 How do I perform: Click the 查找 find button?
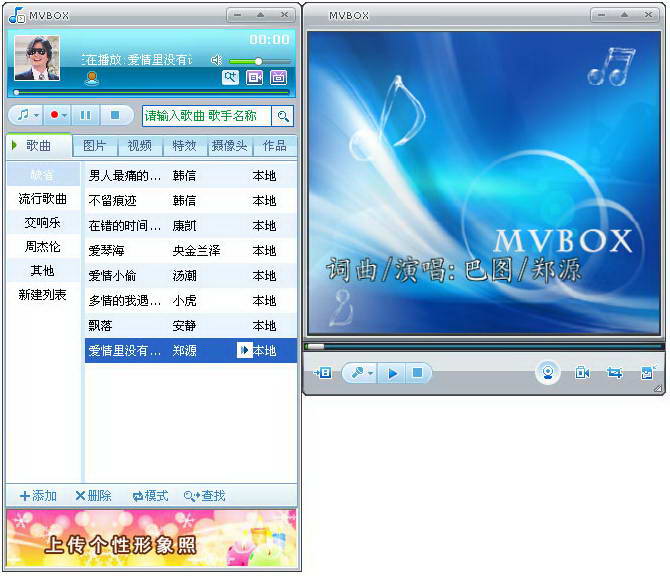[204, 496]
